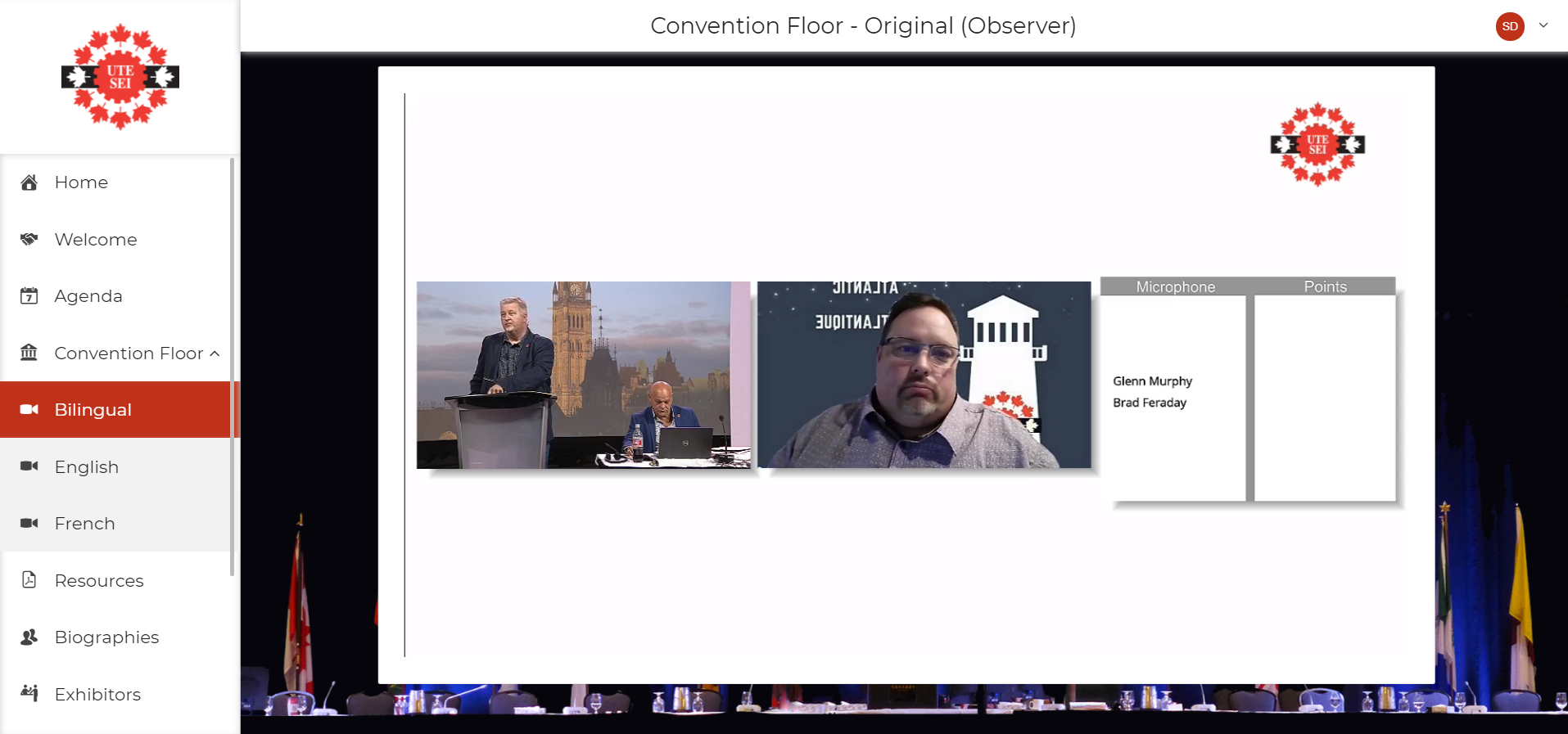Click the Convention Floor building icon
Viewport: 1568px width, 734px height.
click(x=29, y=353)
